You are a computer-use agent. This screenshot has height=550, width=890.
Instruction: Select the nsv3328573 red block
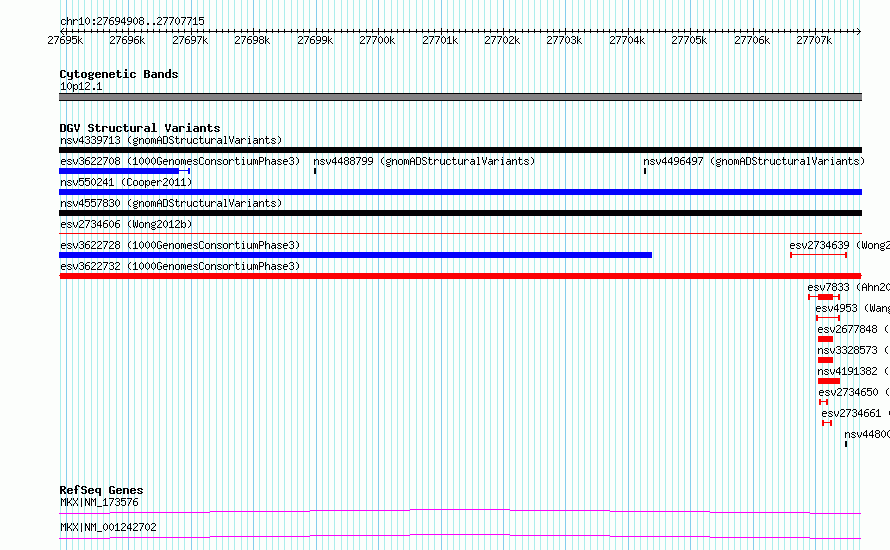click(x=825, y=360)
